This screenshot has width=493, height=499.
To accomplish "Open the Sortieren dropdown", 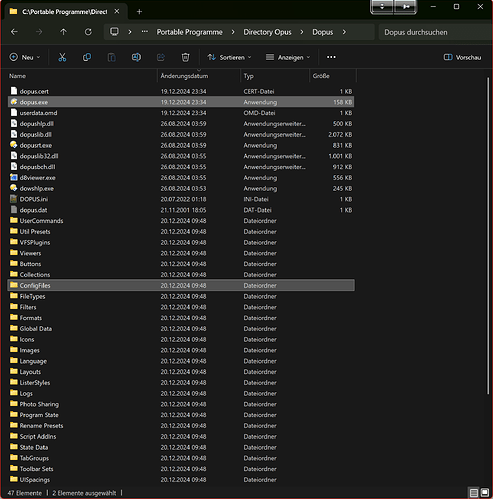I will (229, 57).
